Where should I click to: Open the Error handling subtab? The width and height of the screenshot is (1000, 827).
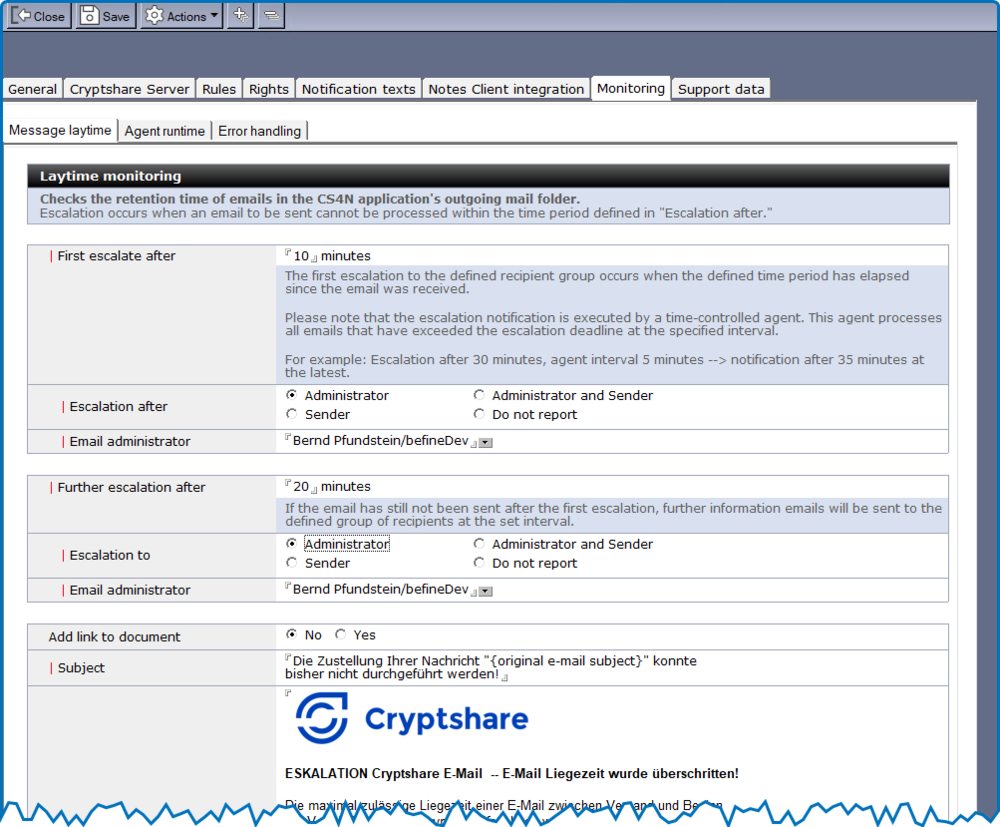point(259,131)
